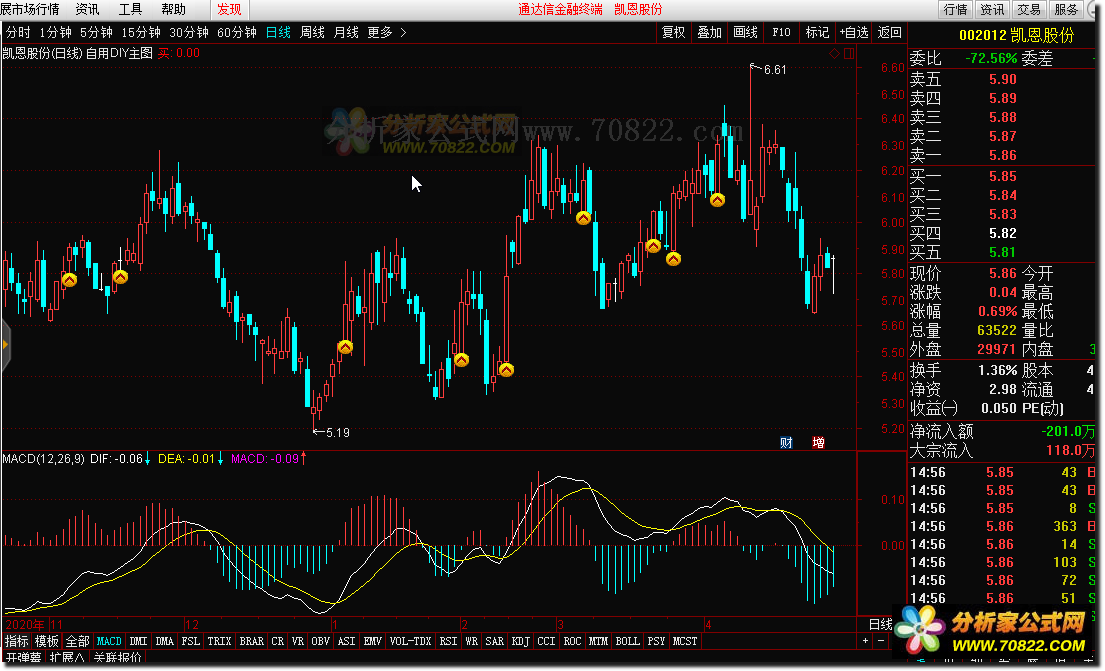This screenshot has width=1105, height=671.
Task: Click the 买四 5.82 order book row
Action: pos(1001,233)
